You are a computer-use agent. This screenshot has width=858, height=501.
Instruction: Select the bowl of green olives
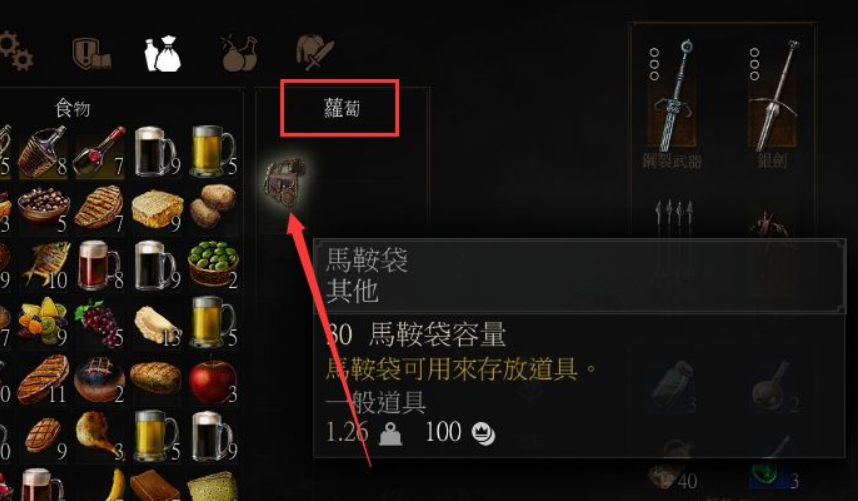point(213,265)
